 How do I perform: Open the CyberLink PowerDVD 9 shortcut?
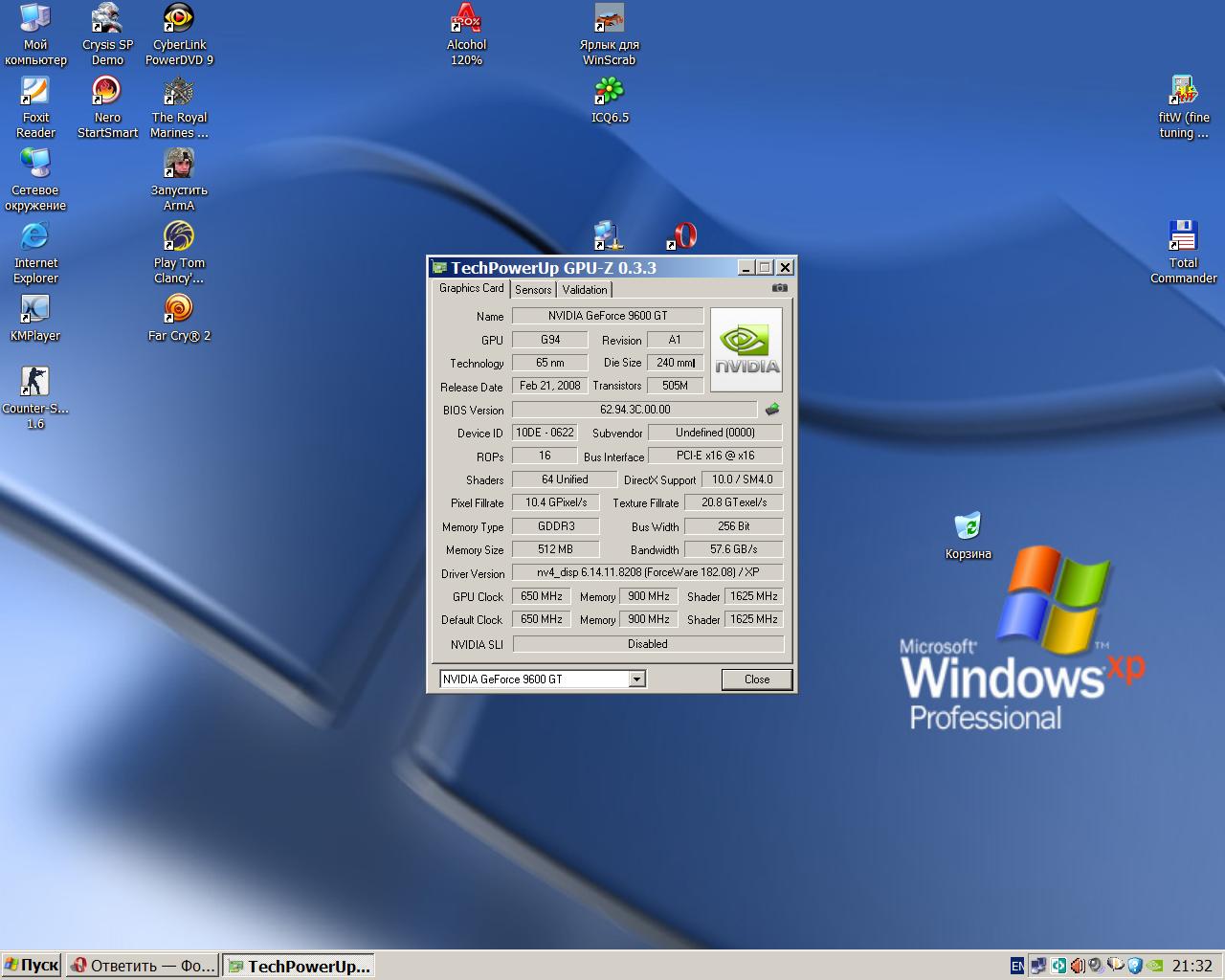click(179, 34)
